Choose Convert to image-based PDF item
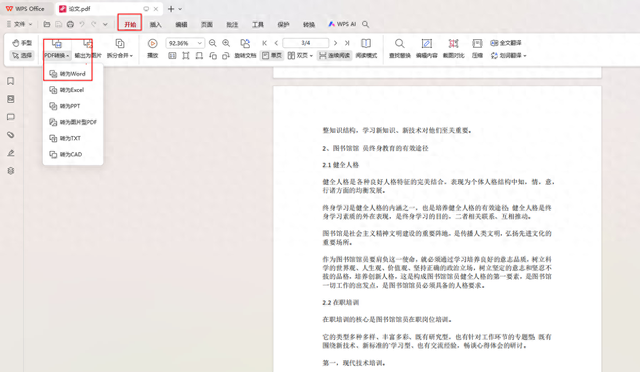 tap(73, 122)
